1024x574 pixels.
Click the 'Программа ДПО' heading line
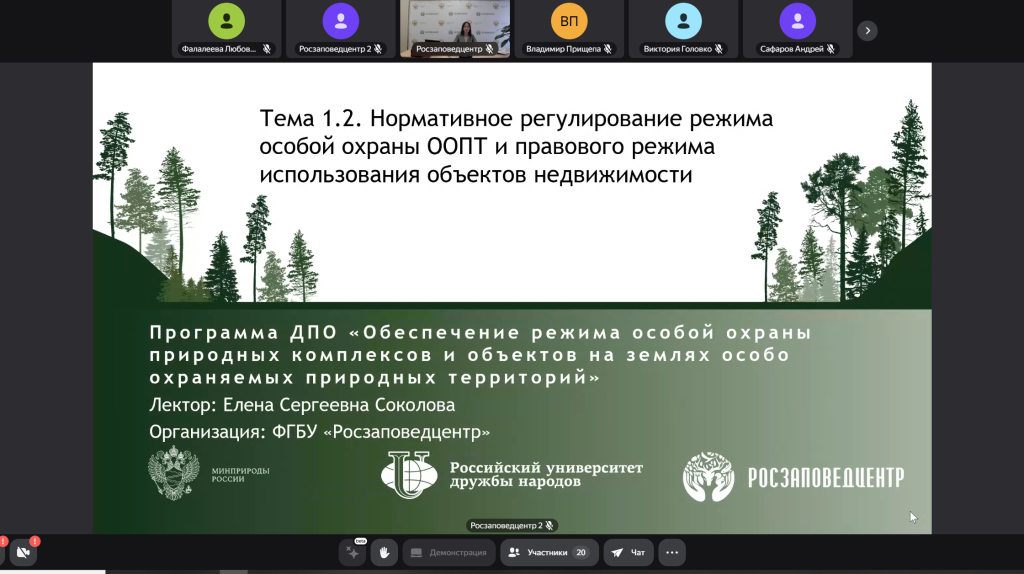(x=480, y=332)
